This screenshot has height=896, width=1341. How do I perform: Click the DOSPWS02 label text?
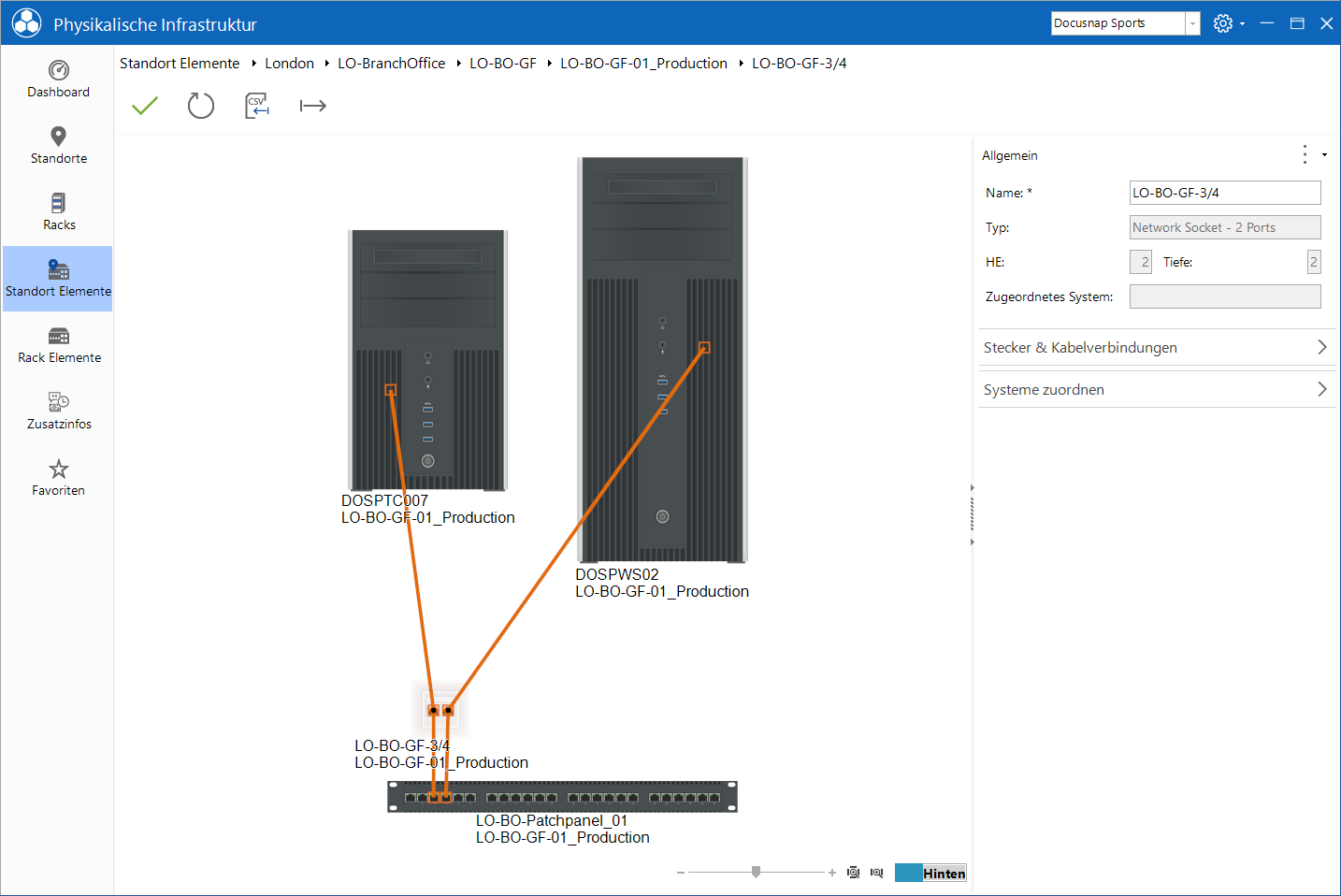pos(617,574)
